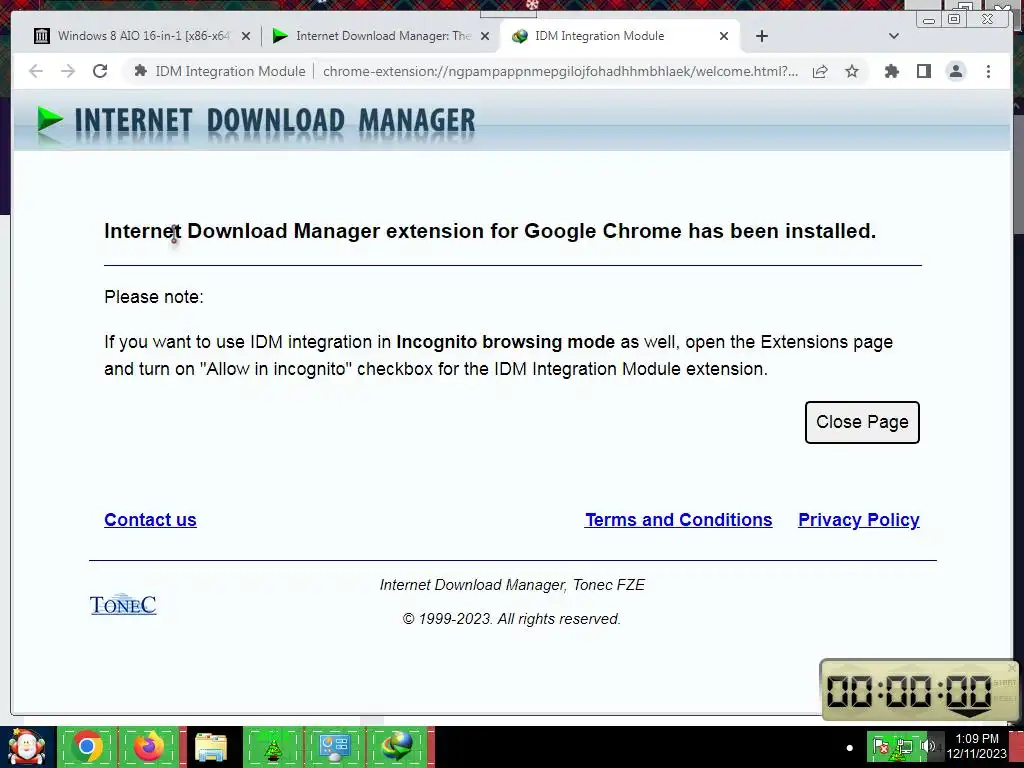This screenshot has height=768, width=1024.
Task: Close the Windows 8 AIO 16-in-1 tab
Action: click(246, 37)
